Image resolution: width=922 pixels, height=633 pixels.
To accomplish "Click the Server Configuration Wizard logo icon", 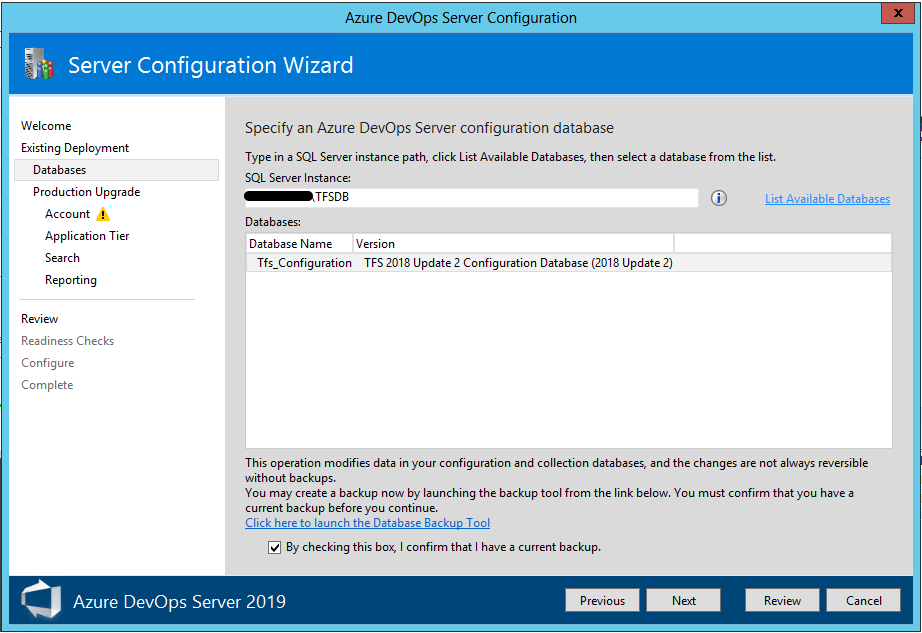I will point(38,64).
